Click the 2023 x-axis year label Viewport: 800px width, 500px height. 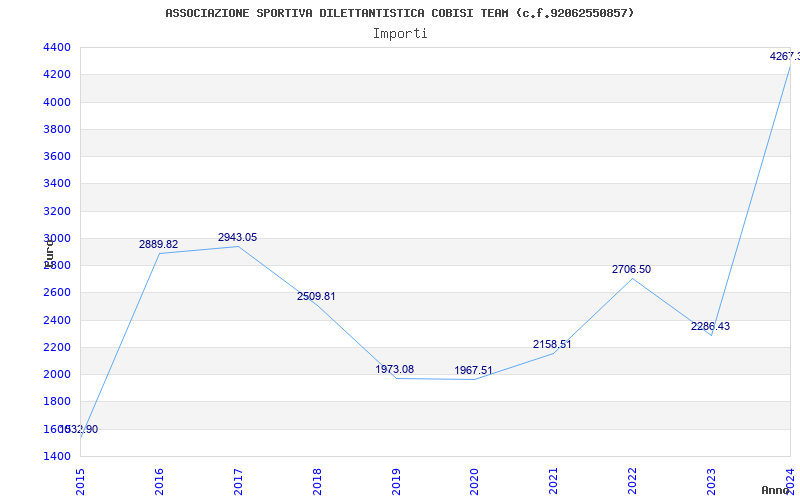pos(711,481)
